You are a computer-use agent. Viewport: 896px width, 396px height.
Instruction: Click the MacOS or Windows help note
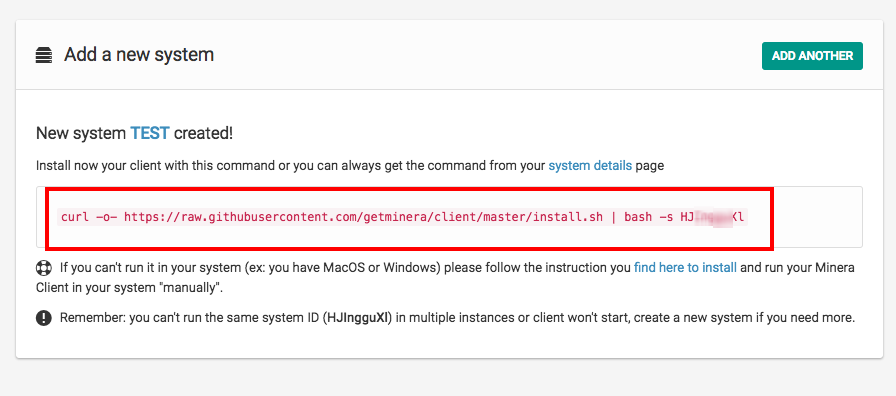(x=446, y=277)
